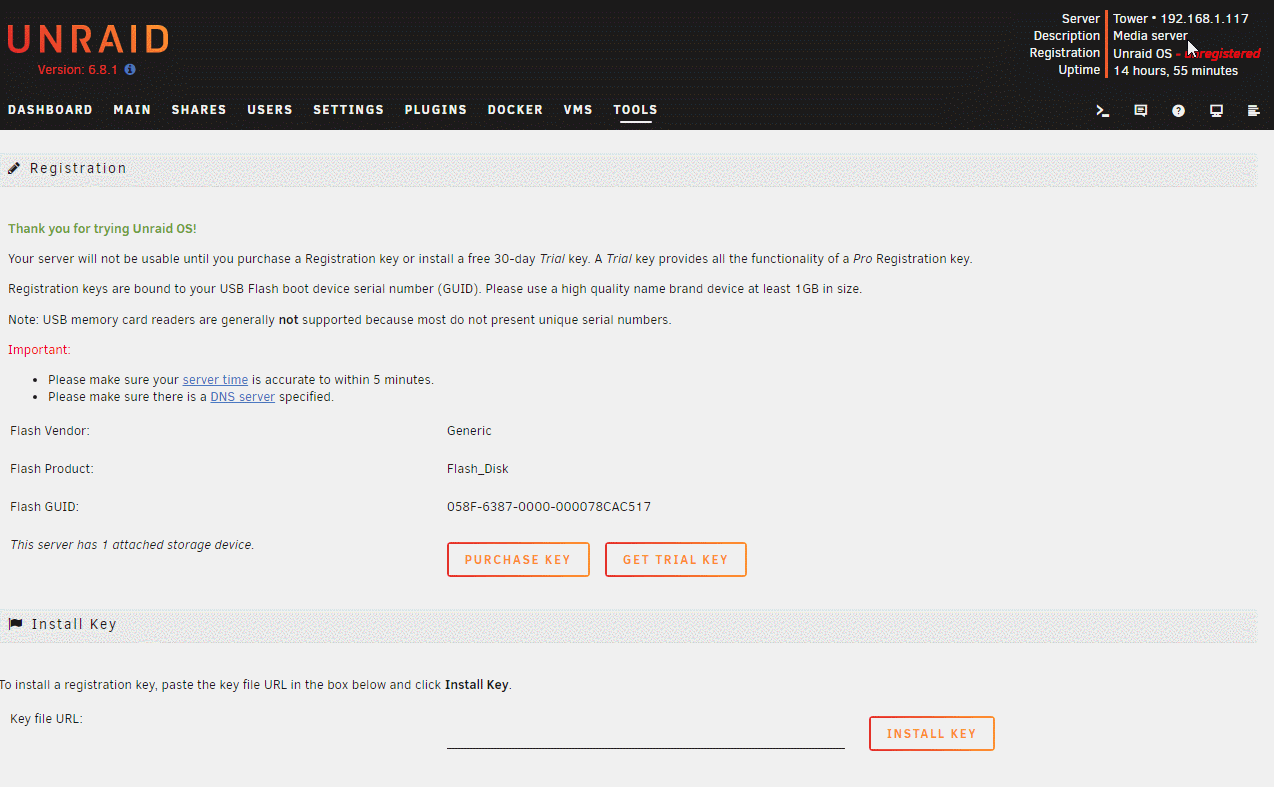
Task: Click the uptime 14 hours, 55 minutes
Action: click(x=1175, y=71)
